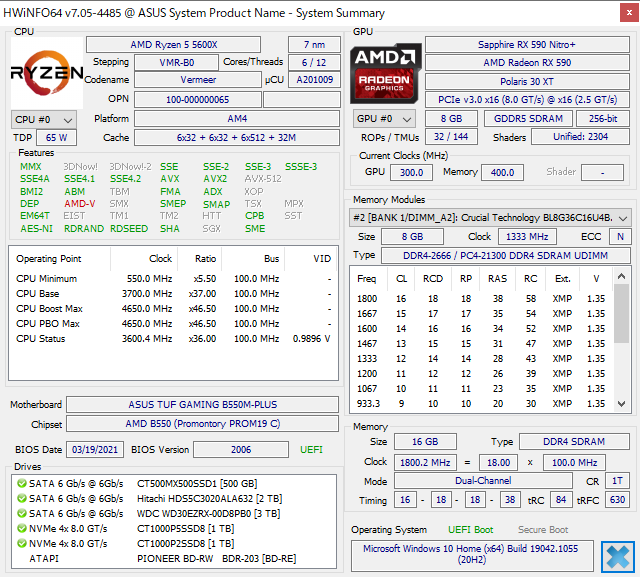Open the CPU #0 selector dropdown
Image resolution: width=640 pixels, height=577 pixels.
click(44, 120)
